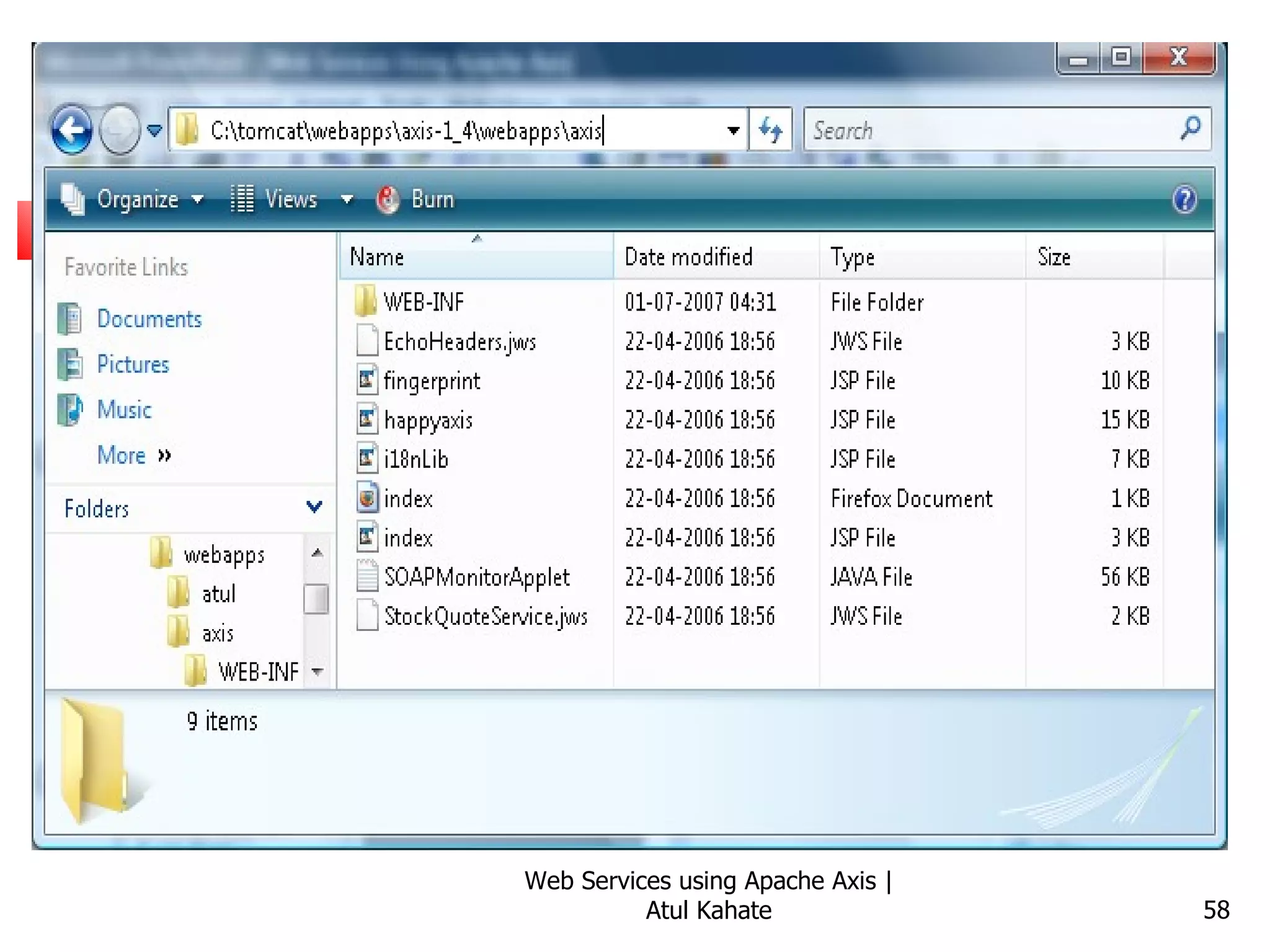
Task: Expand the Views dropdown arrow
Action: point(347,200)
